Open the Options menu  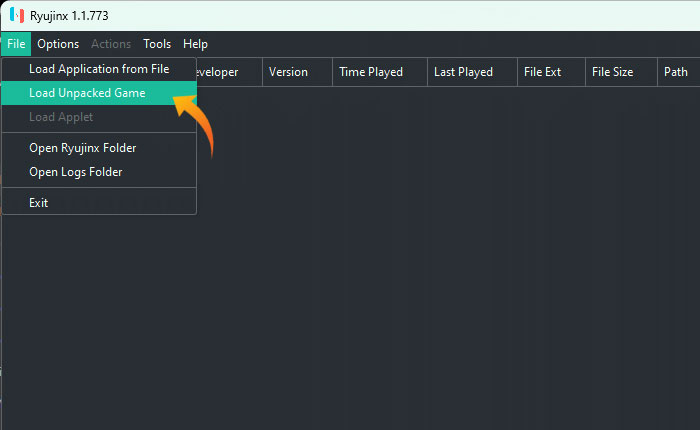point(58,44)
